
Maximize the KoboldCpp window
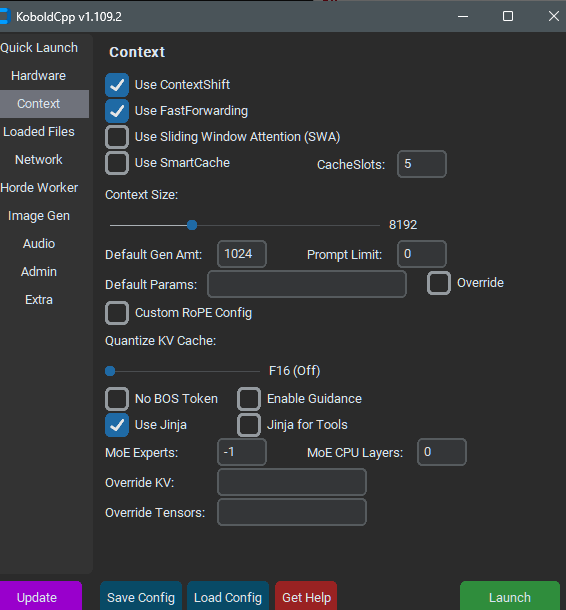tap(508, 16)
